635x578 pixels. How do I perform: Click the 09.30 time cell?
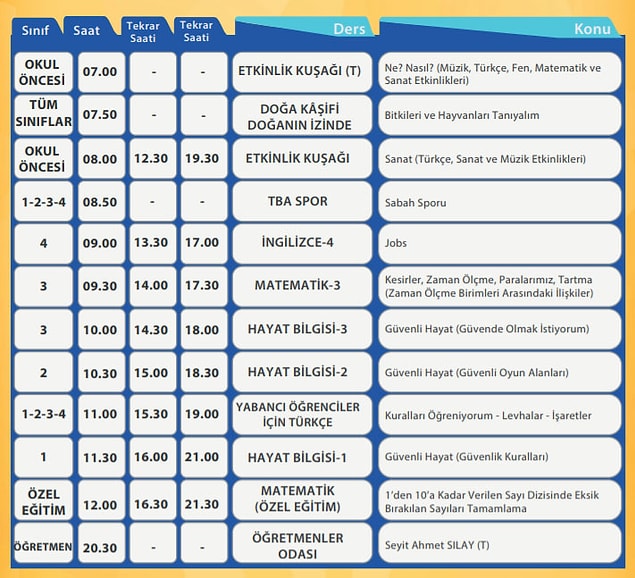[101, 286]
